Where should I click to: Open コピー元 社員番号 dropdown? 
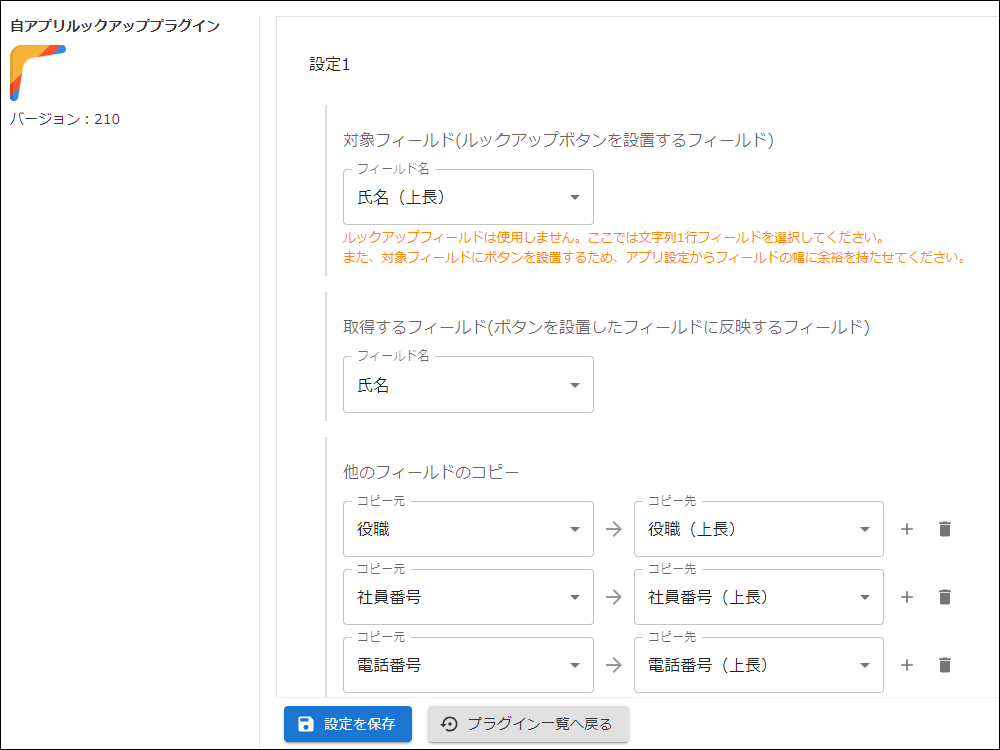pyautogui.click(x=468, y=597)
